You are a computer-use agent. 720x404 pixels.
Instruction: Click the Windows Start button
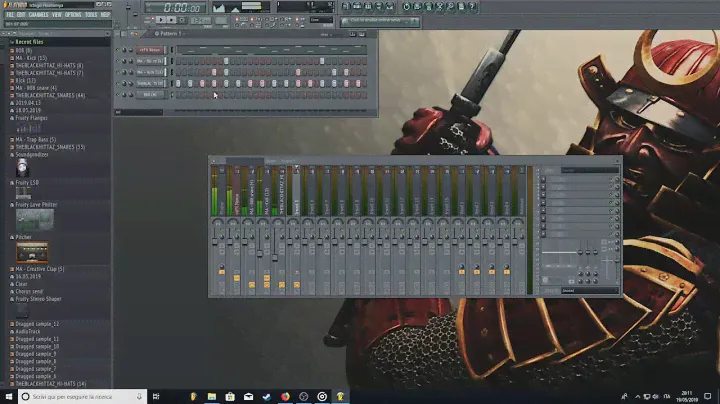tap(9, 396)
